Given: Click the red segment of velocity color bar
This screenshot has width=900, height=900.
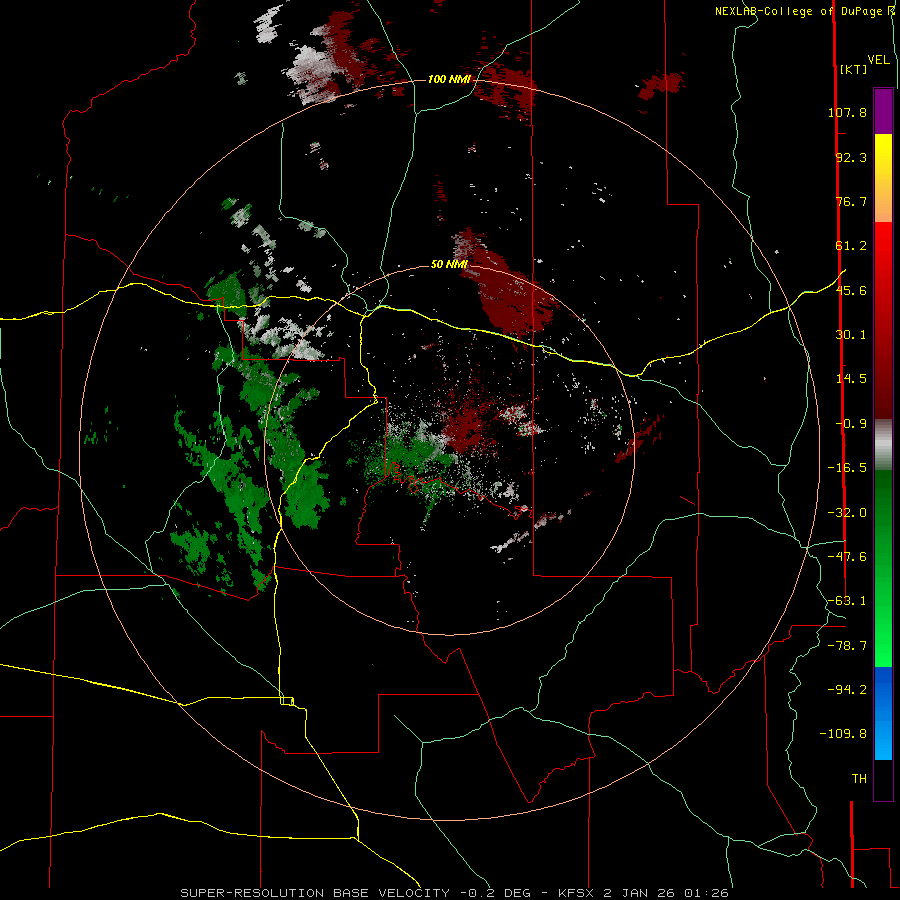Looking at the screenshot, I should tap(883, 320).
